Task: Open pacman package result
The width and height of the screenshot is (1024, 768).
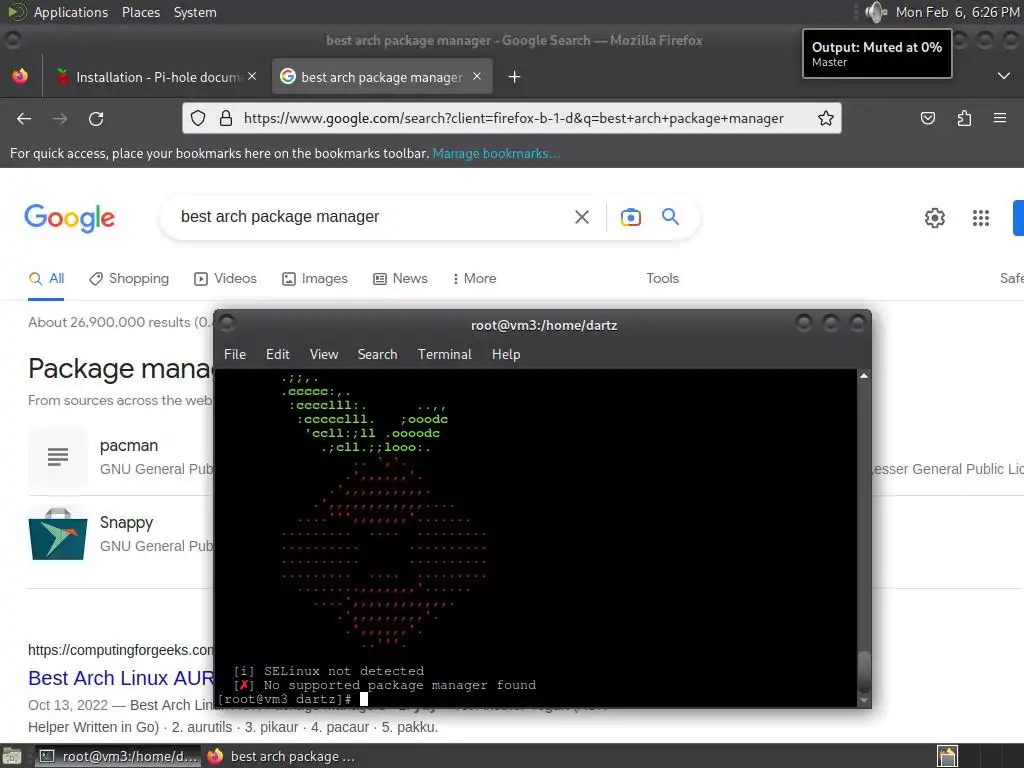Action: coord(129,445)
